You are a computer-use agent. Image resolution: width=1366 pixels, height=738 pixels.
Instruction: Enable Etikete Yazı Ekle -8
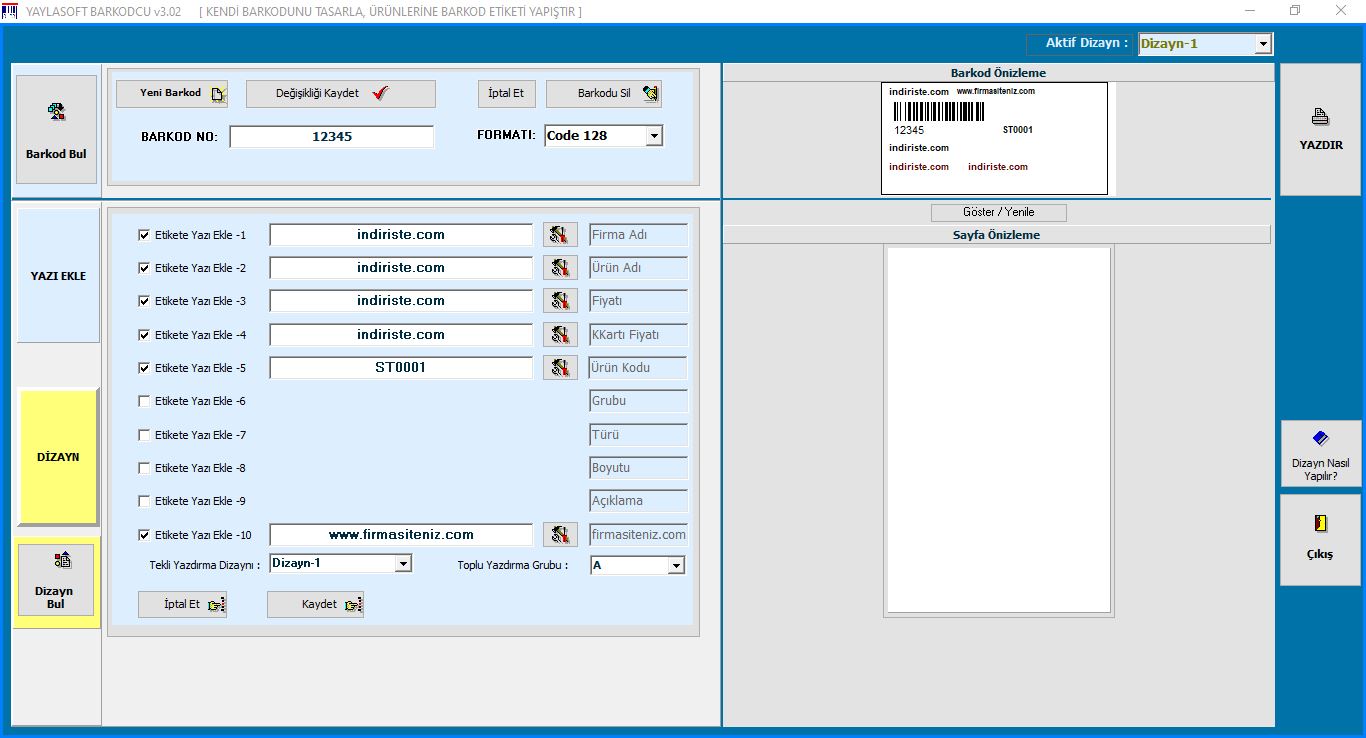tap(144, 468)
